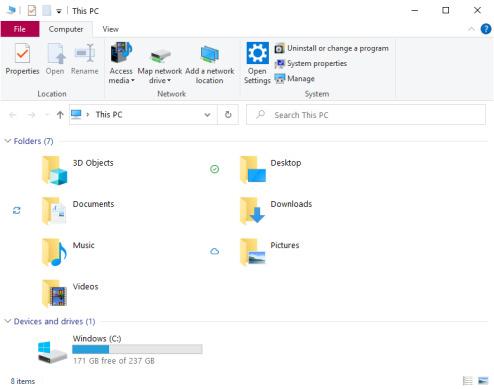494x389 pixels.
Task: Select the Pictures folder icon
Action: (253, 252)
